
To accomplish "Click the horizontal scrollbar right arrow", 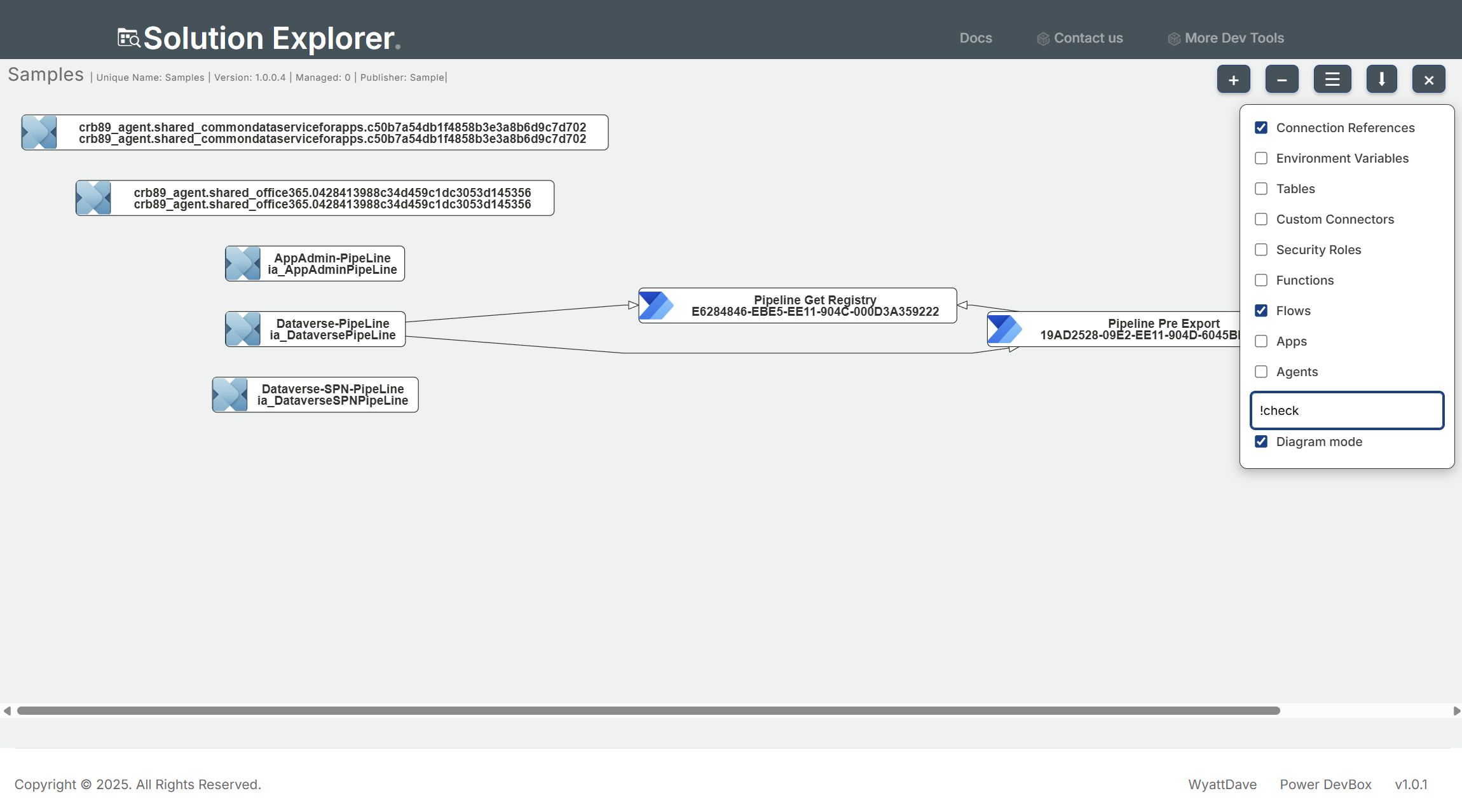I will pos(1456,711).
